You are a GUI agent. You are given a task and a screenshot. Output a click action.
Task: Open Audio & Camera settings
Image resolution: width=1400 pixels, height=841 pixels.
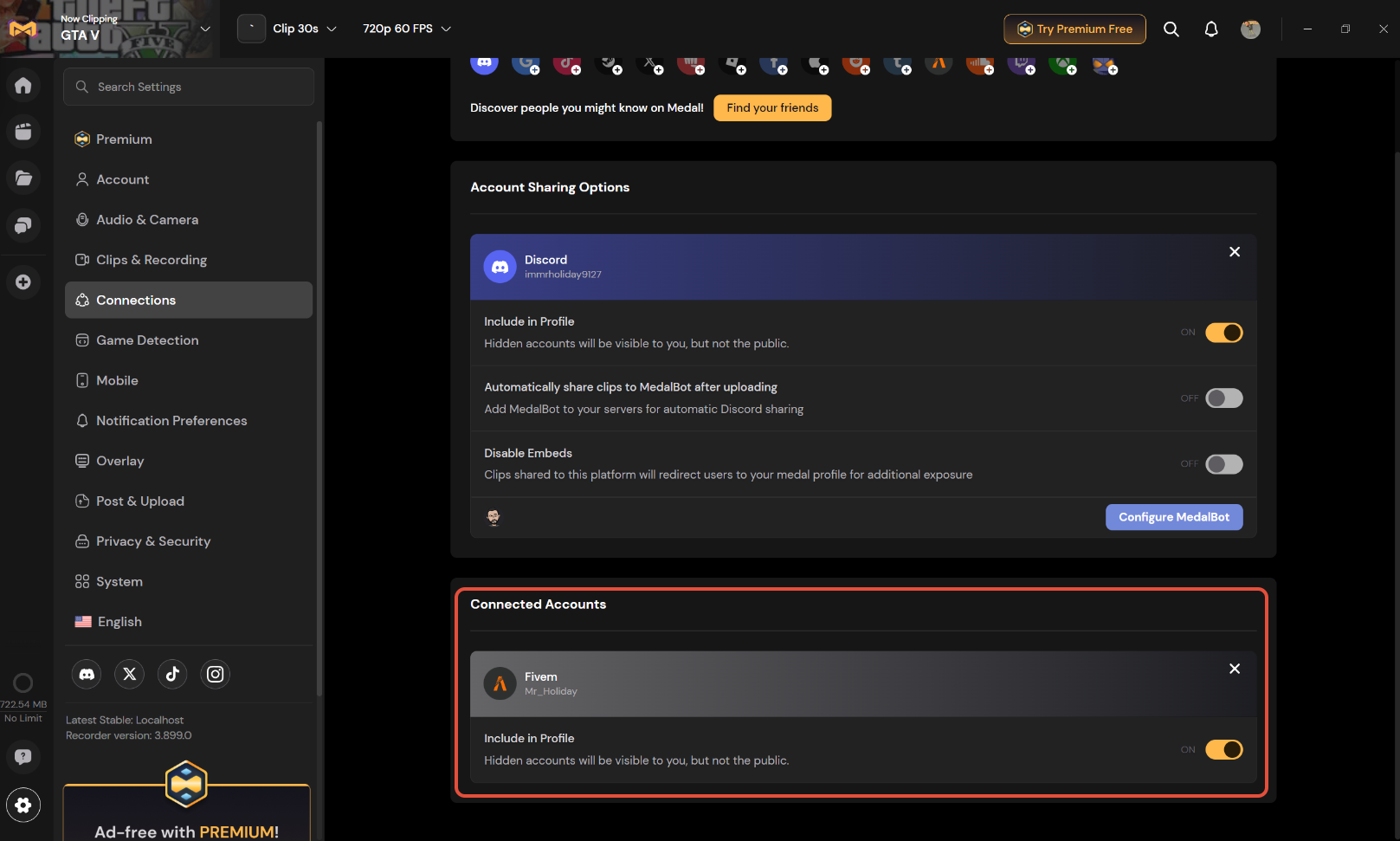(189, 219)
